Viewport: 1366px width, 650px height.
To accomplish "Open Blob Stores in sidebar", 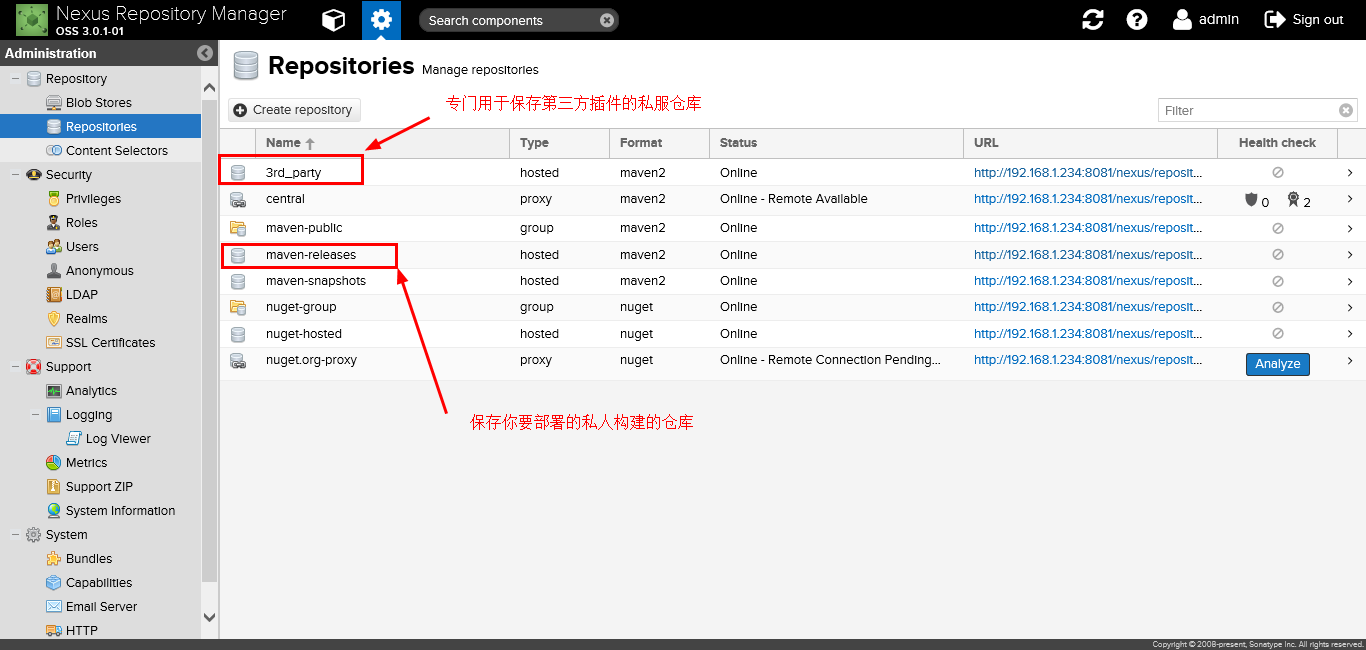I will coord(99,103).
